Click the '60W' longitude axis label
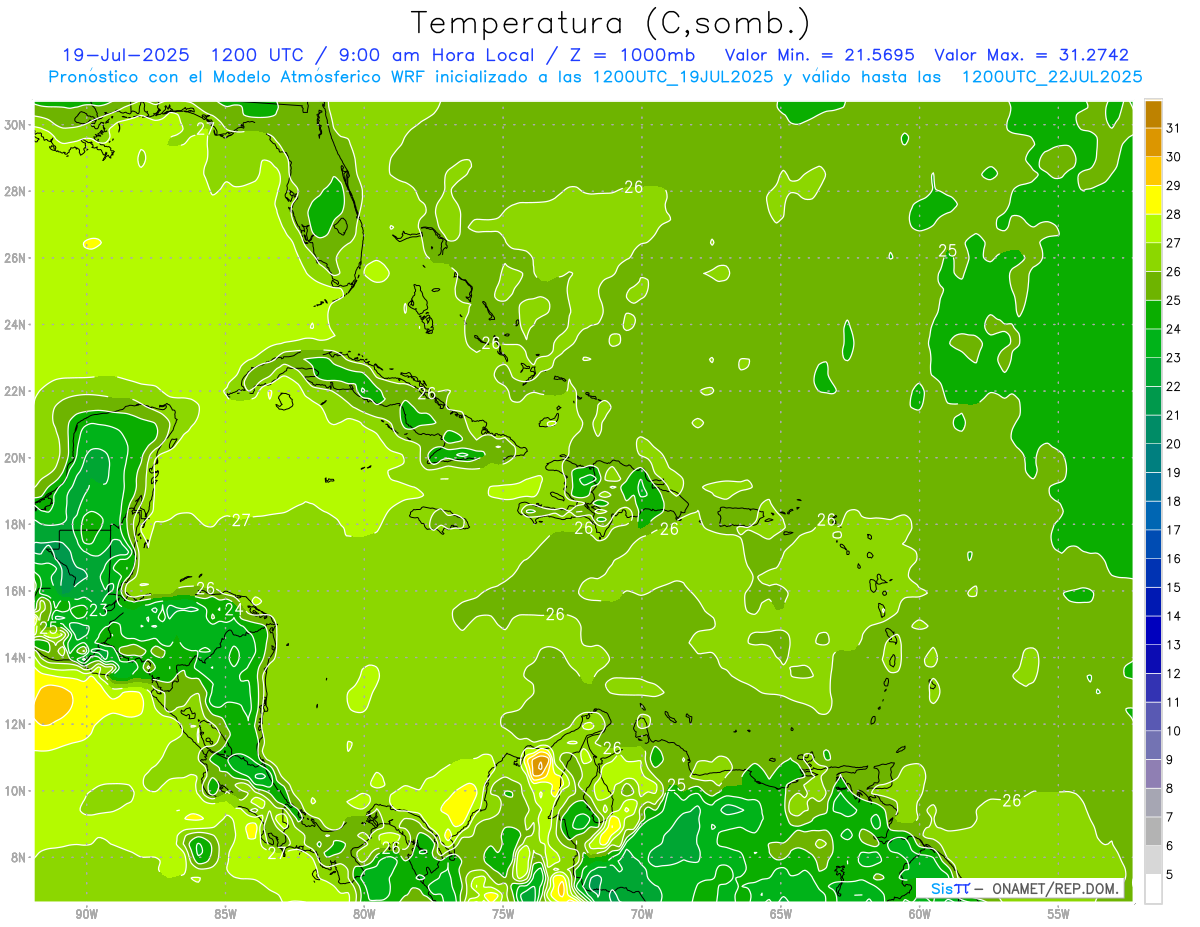This screenshot has height=927, width=1200. tap(920, 914)
